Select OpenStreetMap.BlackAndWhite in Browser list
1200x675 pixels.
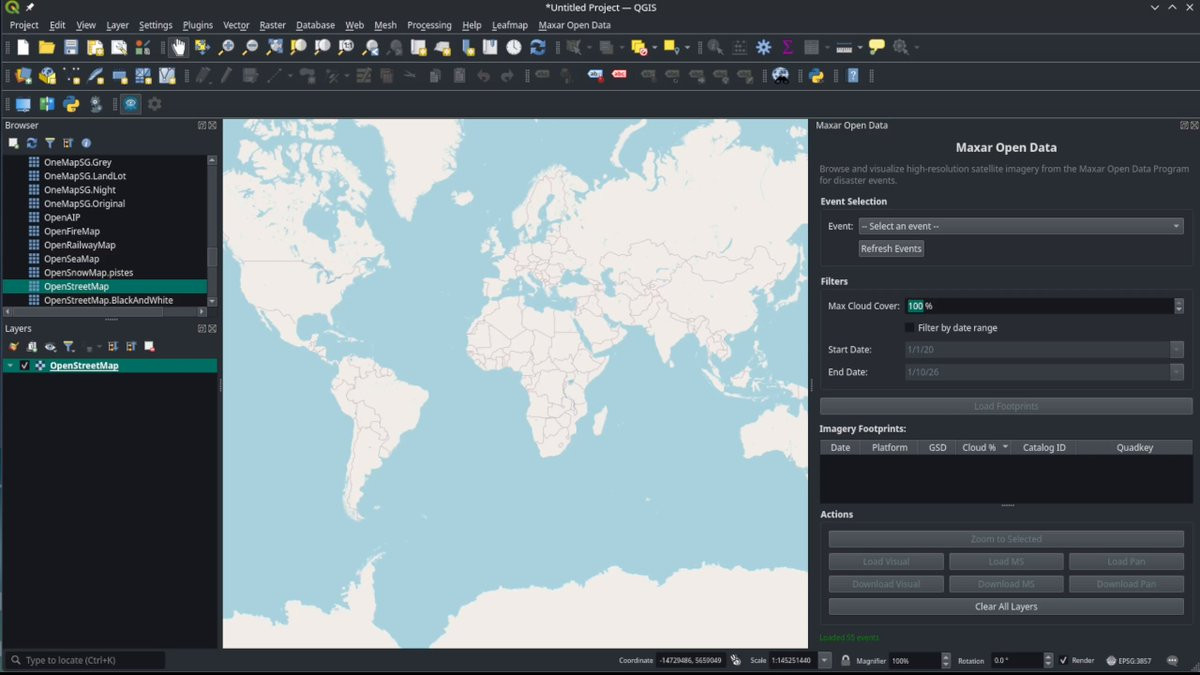click(108, 300)
